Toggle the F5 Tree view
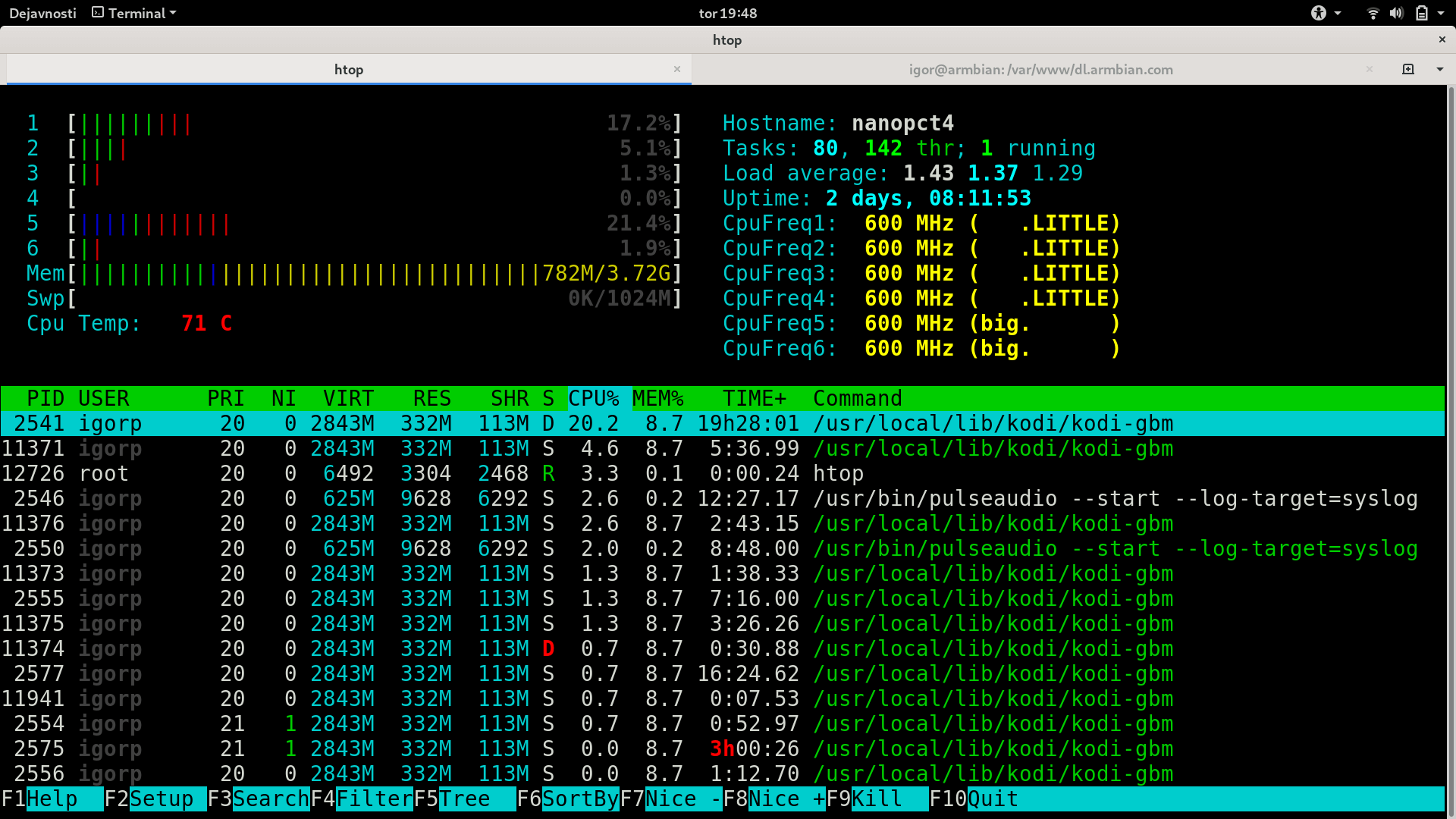The height and width of the screenshot is (819, 1456). point(464,799)
